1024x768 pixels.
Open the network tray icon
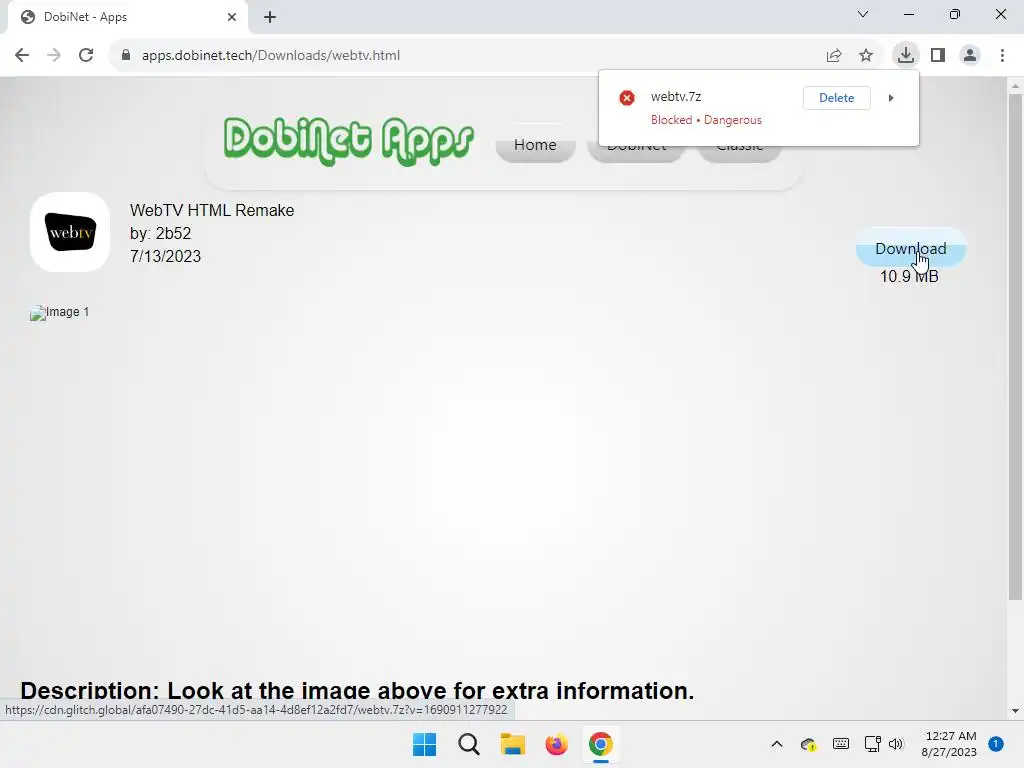872,744
